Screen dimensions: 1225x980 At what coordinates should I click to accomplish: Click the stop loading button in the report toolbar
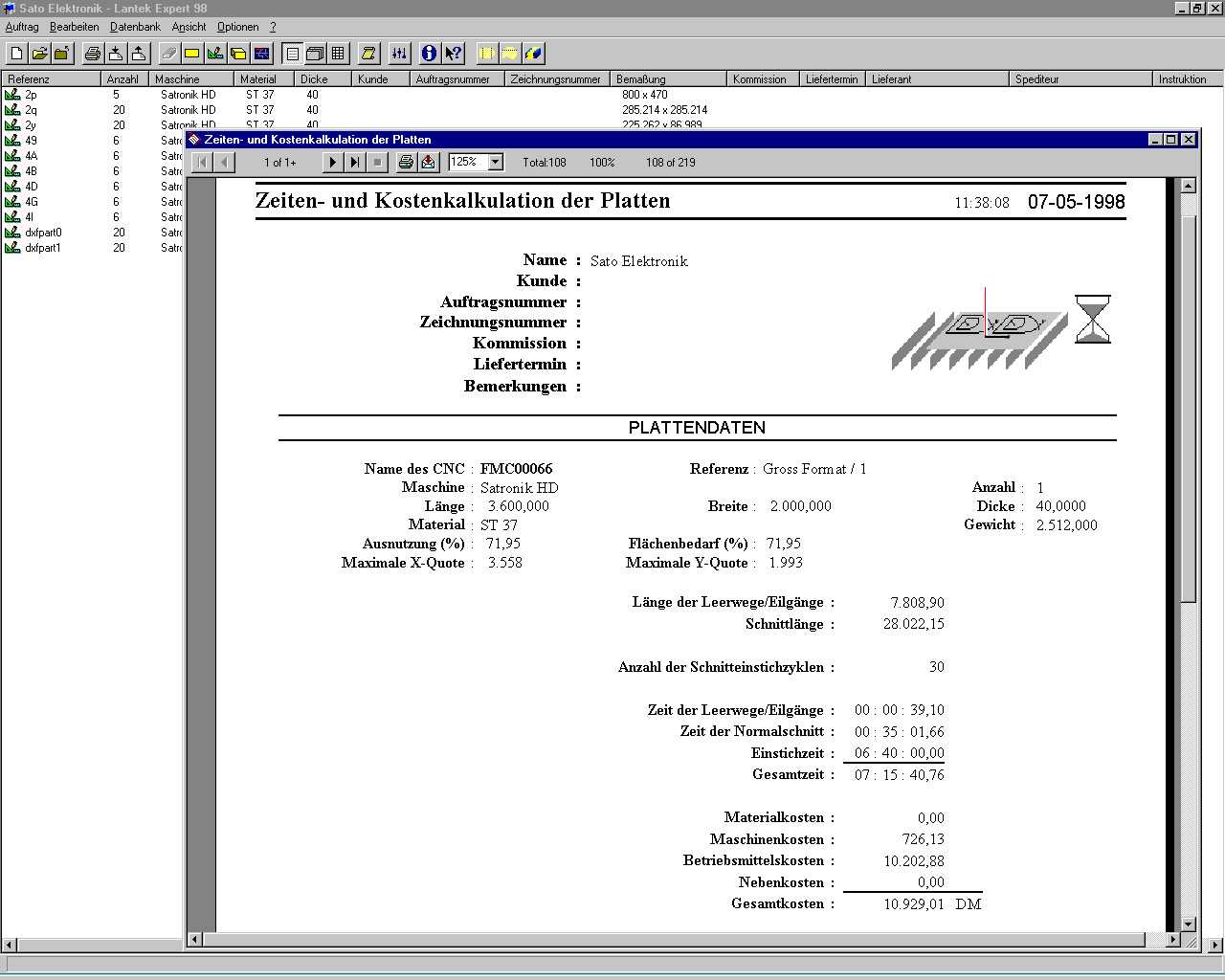[x=378, y=162]
